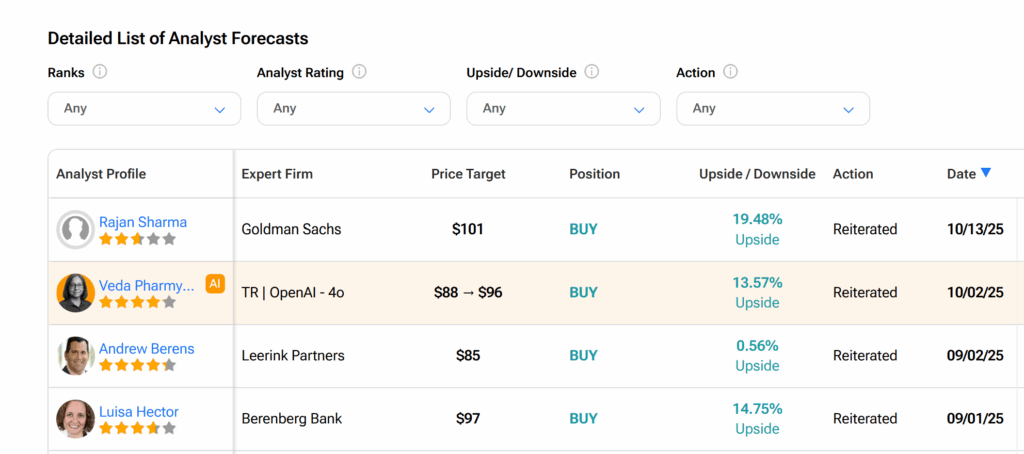Expand the Analyst Rating dropdown

click(353, 109)
